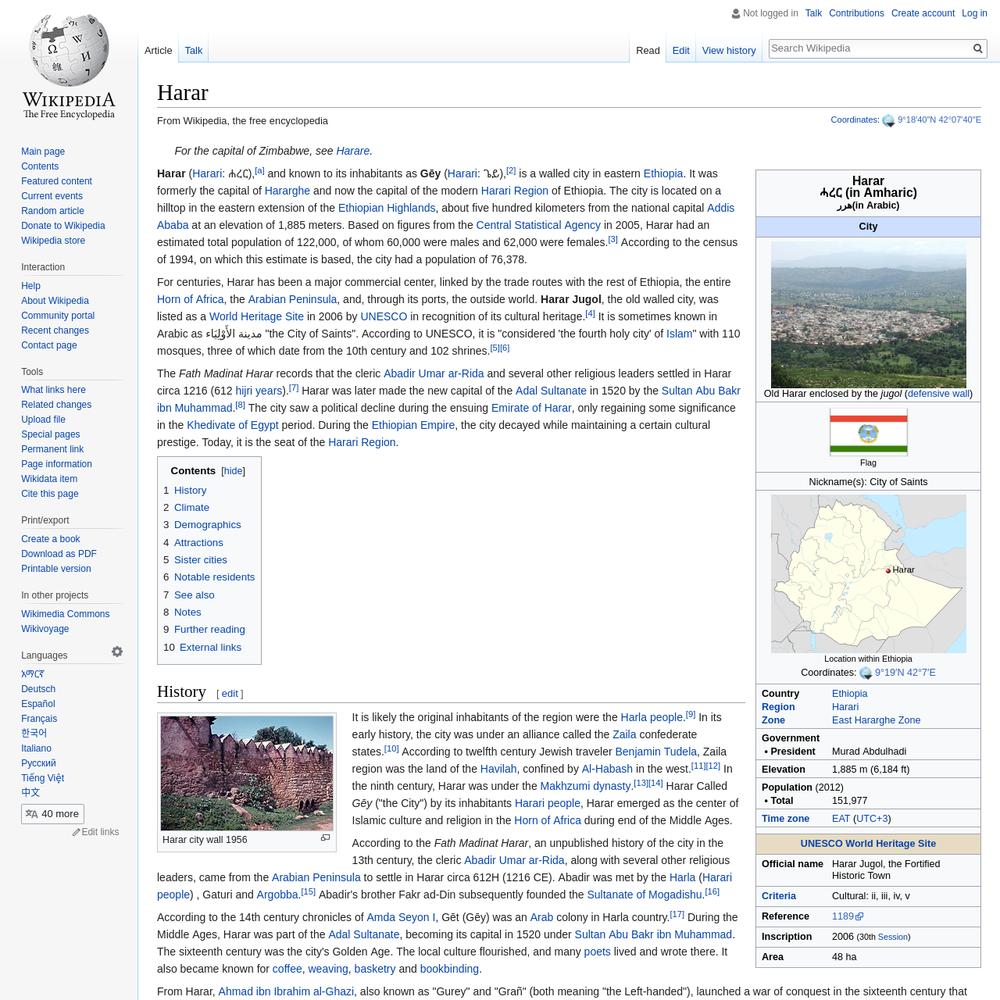Screen dimensions: 1000x1000
Task: Enlarge the Harar city wall thumbnail icon
Action: [325, 838]
